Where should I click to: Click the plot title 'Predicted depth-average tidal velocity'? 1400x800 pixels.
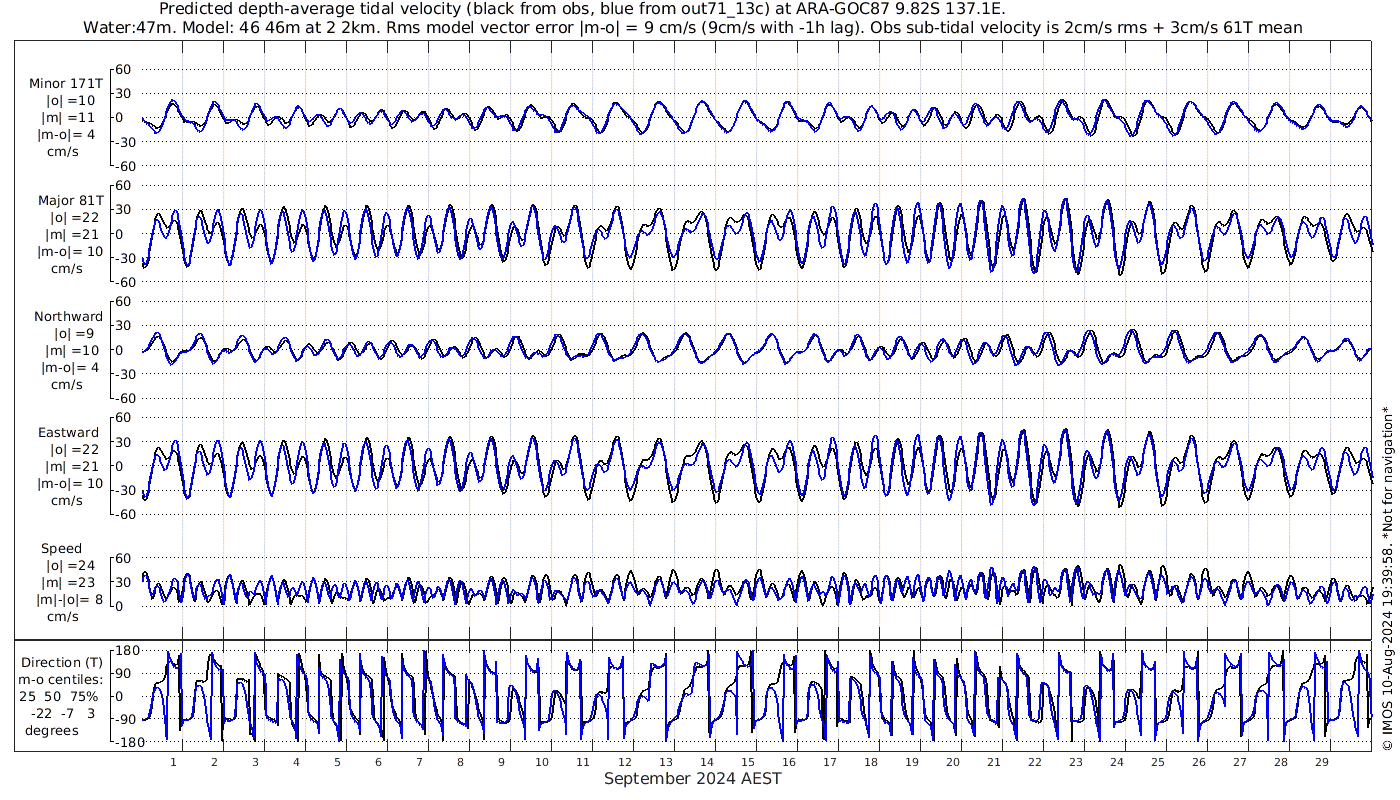pos(582,9)
